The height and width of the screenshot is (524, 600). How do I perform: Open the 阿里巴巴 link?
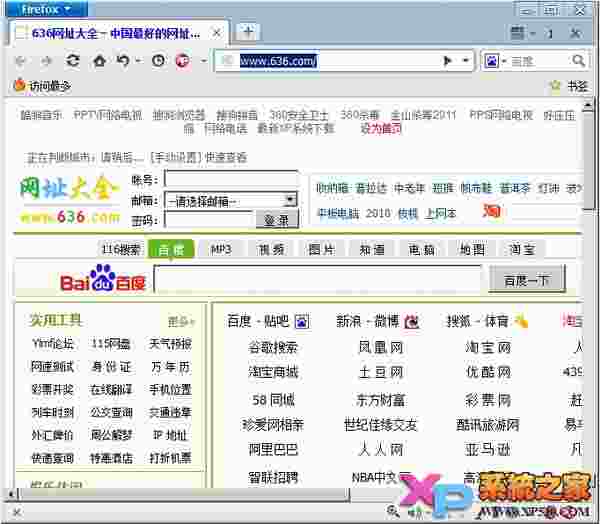point(273,449)
